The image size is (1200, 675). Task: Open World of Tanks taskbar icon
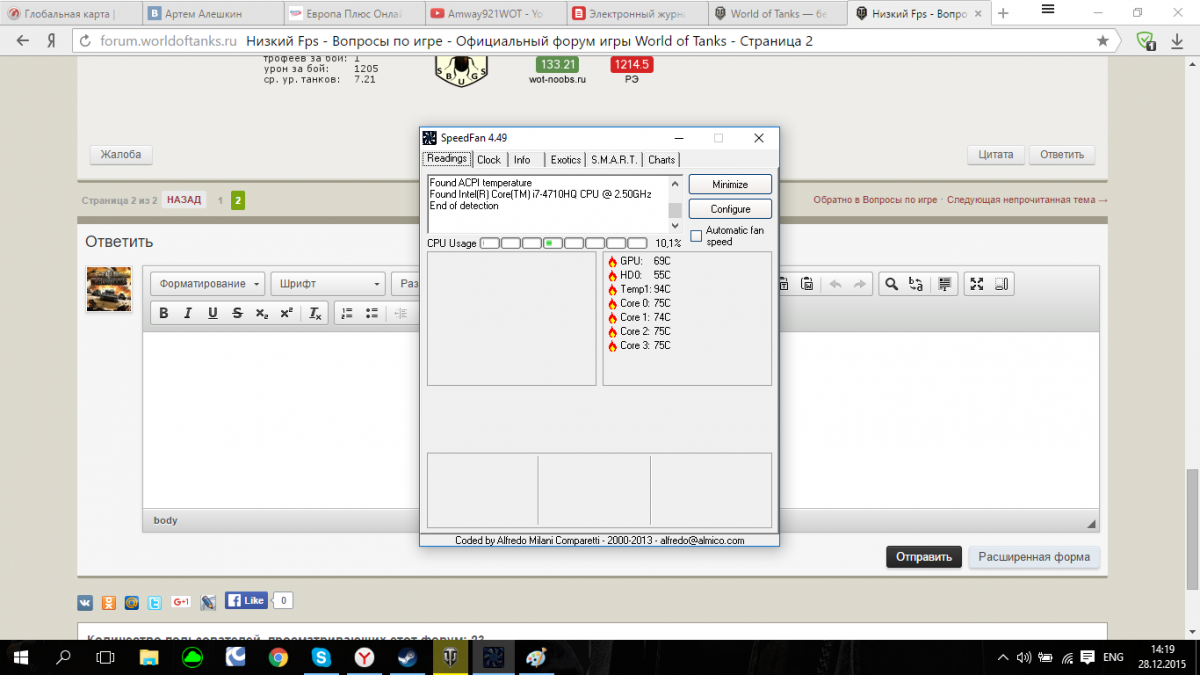(x=450, y=657)
